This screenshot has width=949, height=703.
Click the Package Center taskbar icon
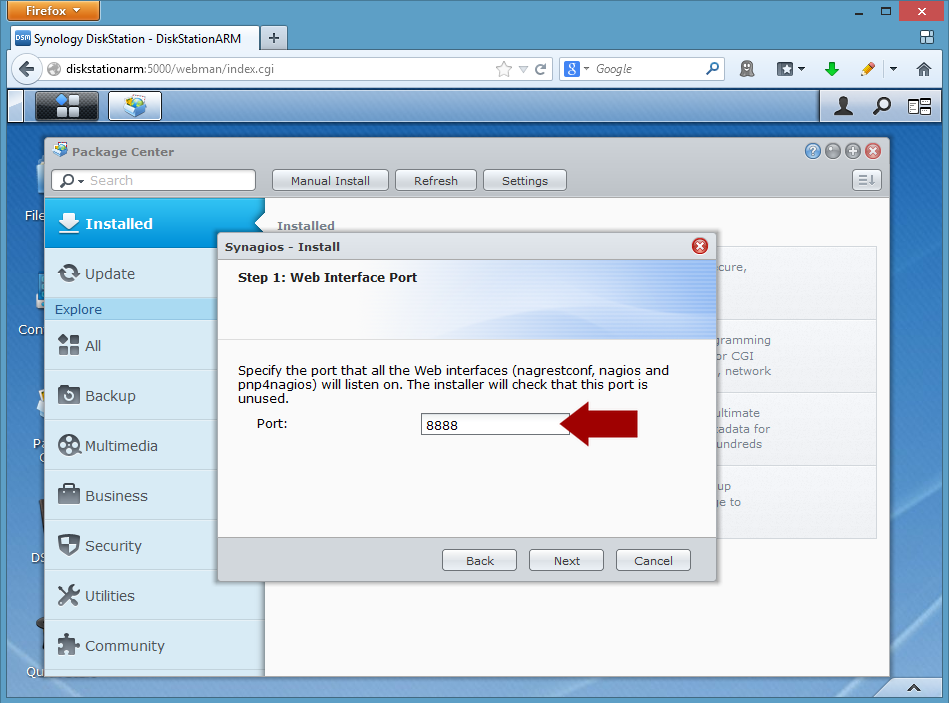[135, 106]
